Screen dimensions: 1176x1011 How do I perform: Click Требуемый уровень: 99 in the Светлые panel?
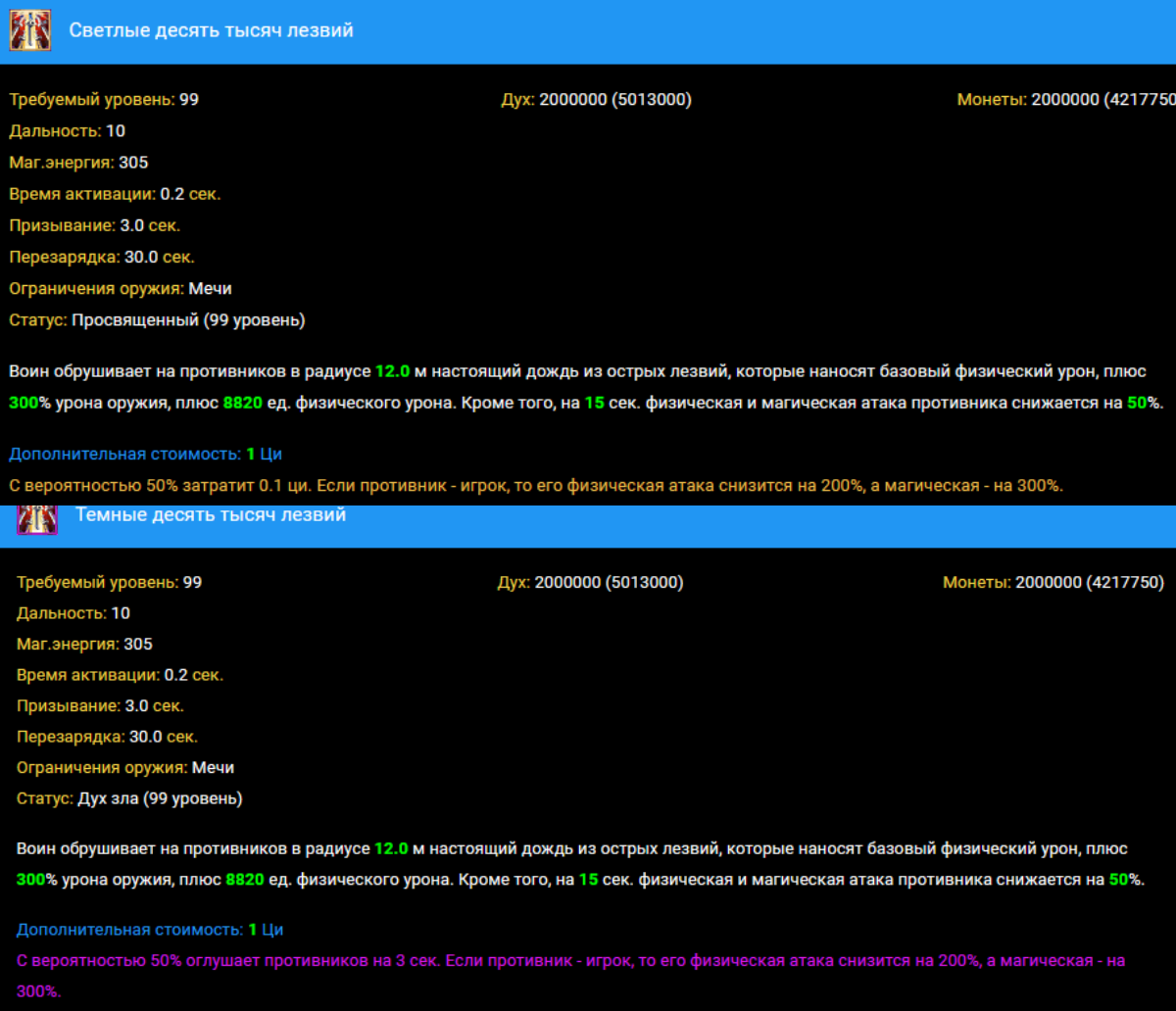104,100
